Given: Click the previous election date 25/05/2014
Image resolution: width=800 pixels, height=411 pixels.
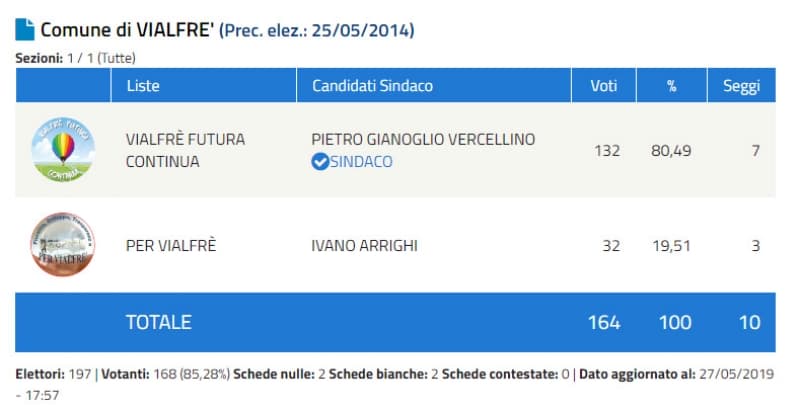Looking at the screenshot, I should click(x=360, y=31).
